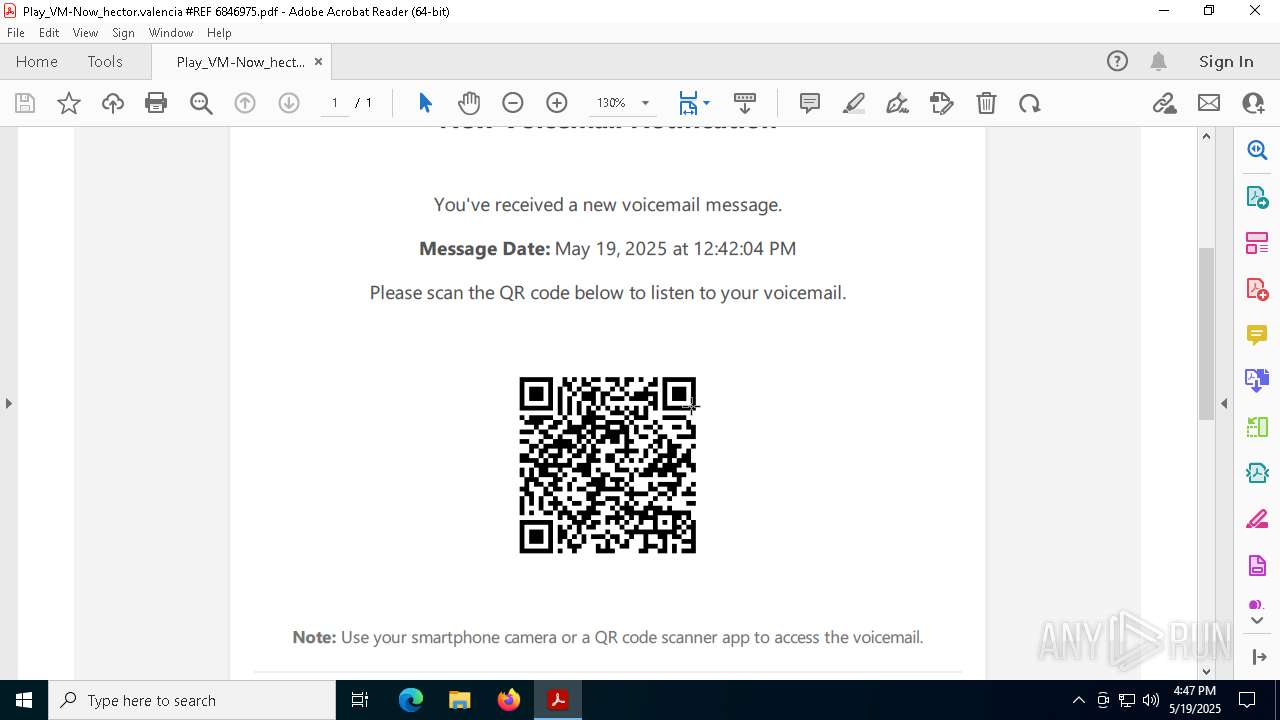Delete with the trash icon

click(x=986, y=103)
